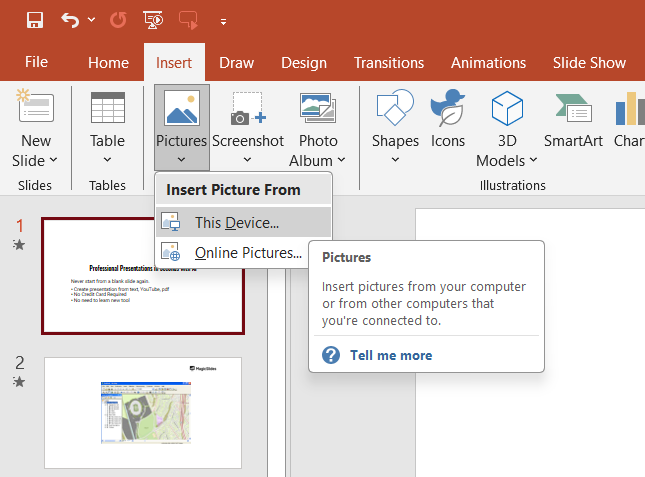This screenshot has height=477, width=645.
Task: Click the Shapes icon
Action: [395, 107]
